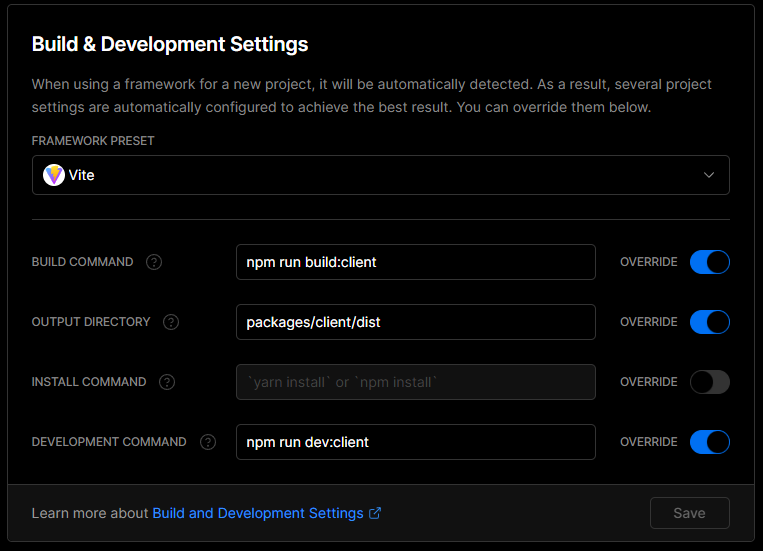
Task: Click the OVERRIDE text next to Install Command
Action: [649, 382]
